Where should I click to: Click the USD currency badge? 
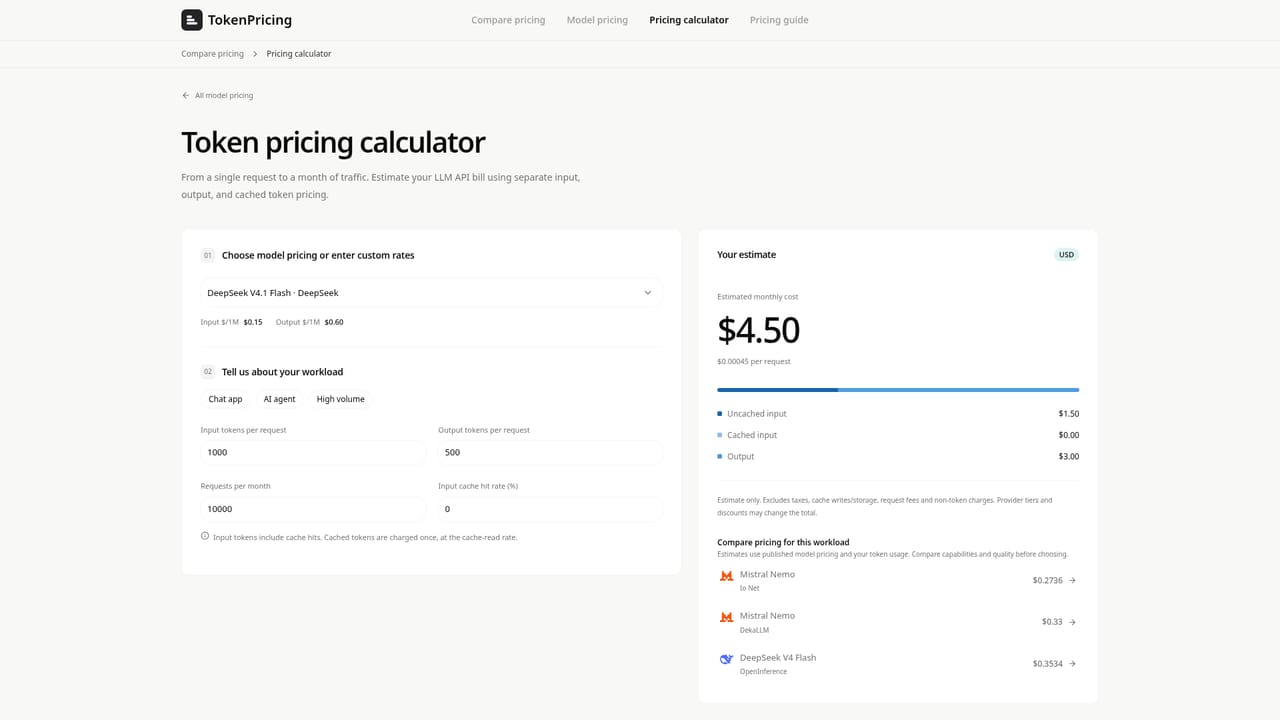coord(1067,255)
